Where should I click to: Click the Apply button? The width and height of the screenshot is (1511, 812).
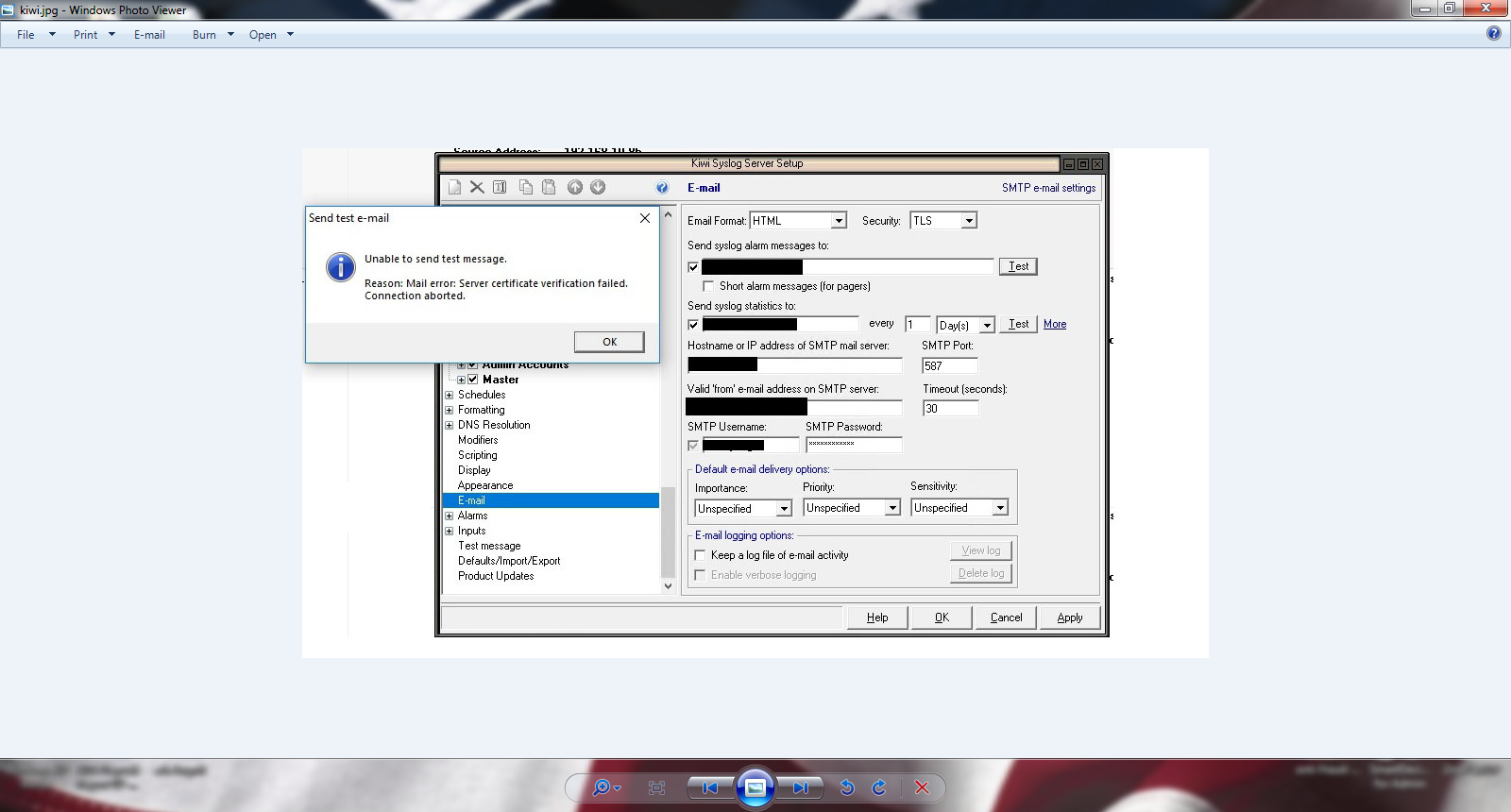click(x=1070, y=617)
